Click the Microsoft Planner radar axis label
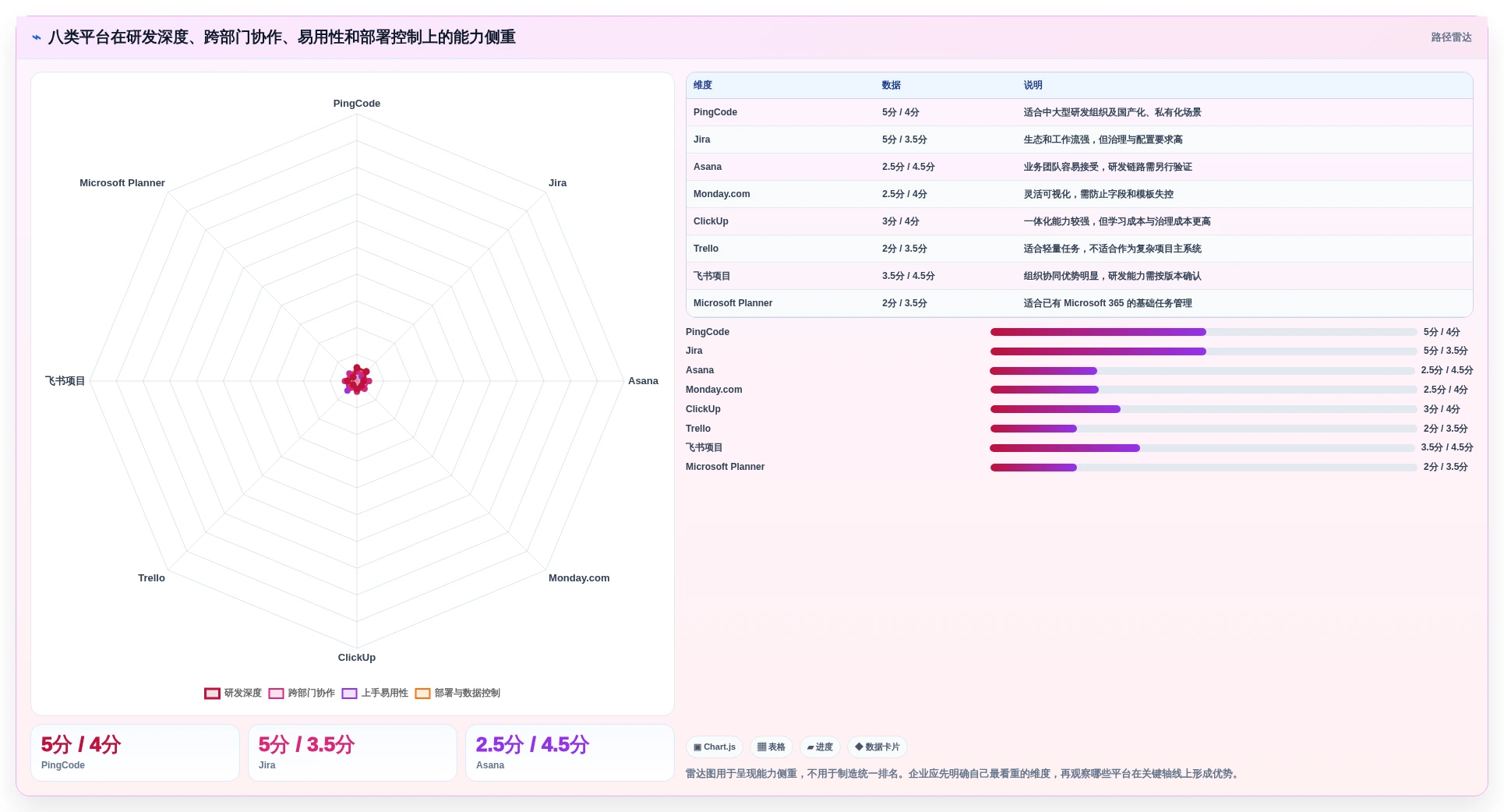Image resolution: width=1504 pixels, height=812 pixels. 122,183
